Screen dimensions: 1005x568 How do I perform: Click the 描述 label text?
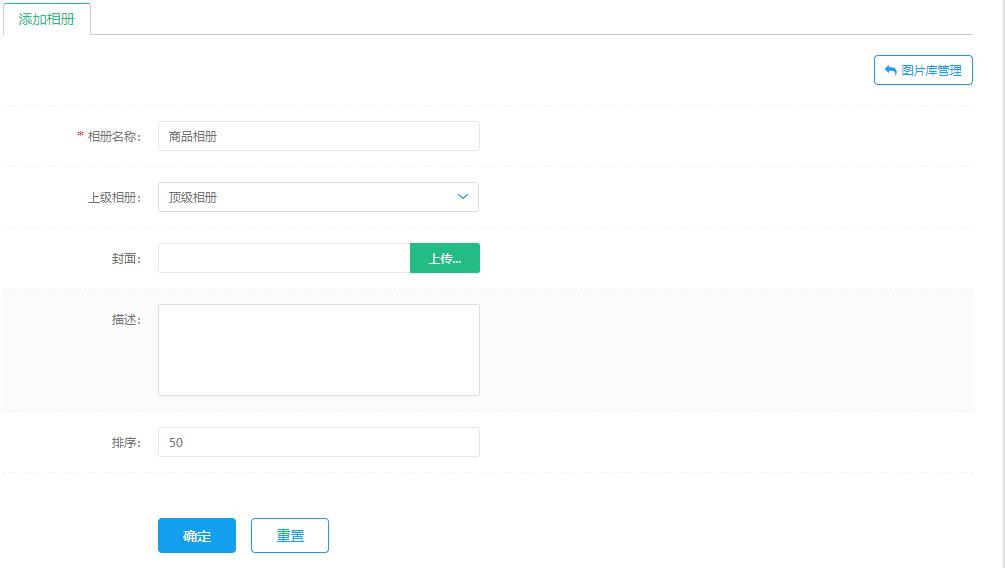(126, 320)
